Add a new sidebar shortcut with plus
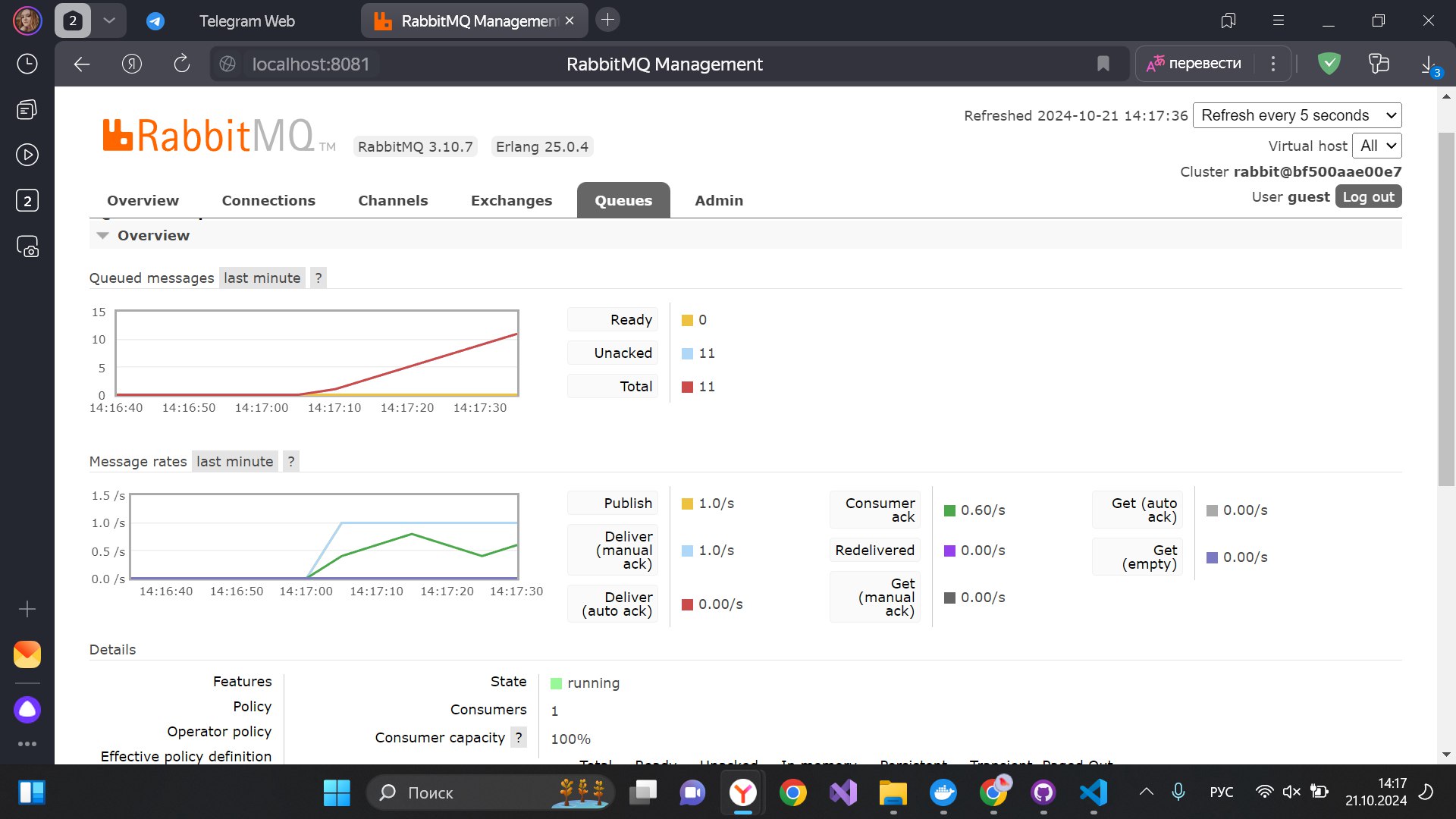The height and width of the screenshot is (819, 1456). click(27, 609)
